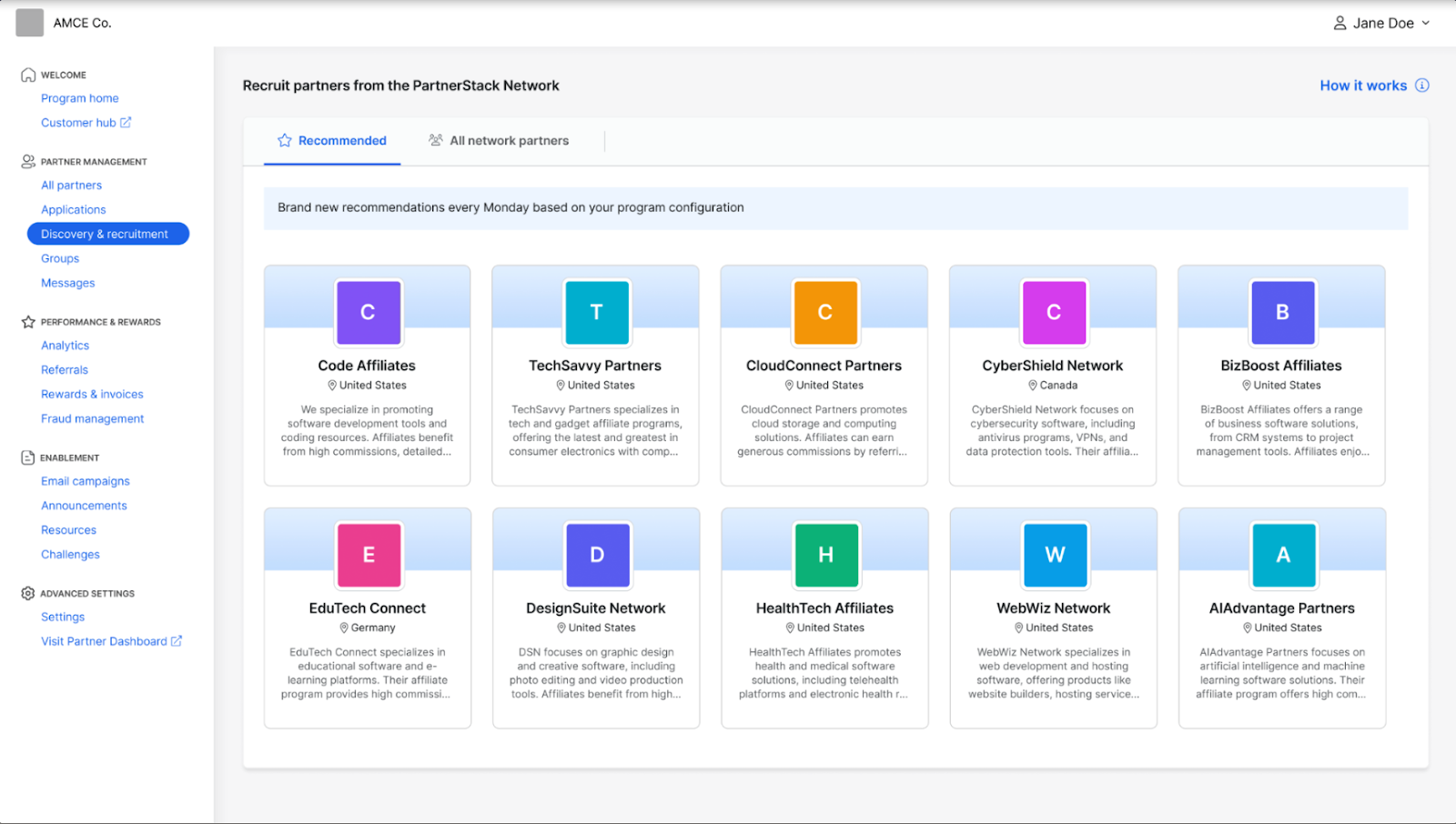Click the Visit Partner Dashboard external link icon
The height and width of the screenshot is (824, 1456).
pos(175,640)
